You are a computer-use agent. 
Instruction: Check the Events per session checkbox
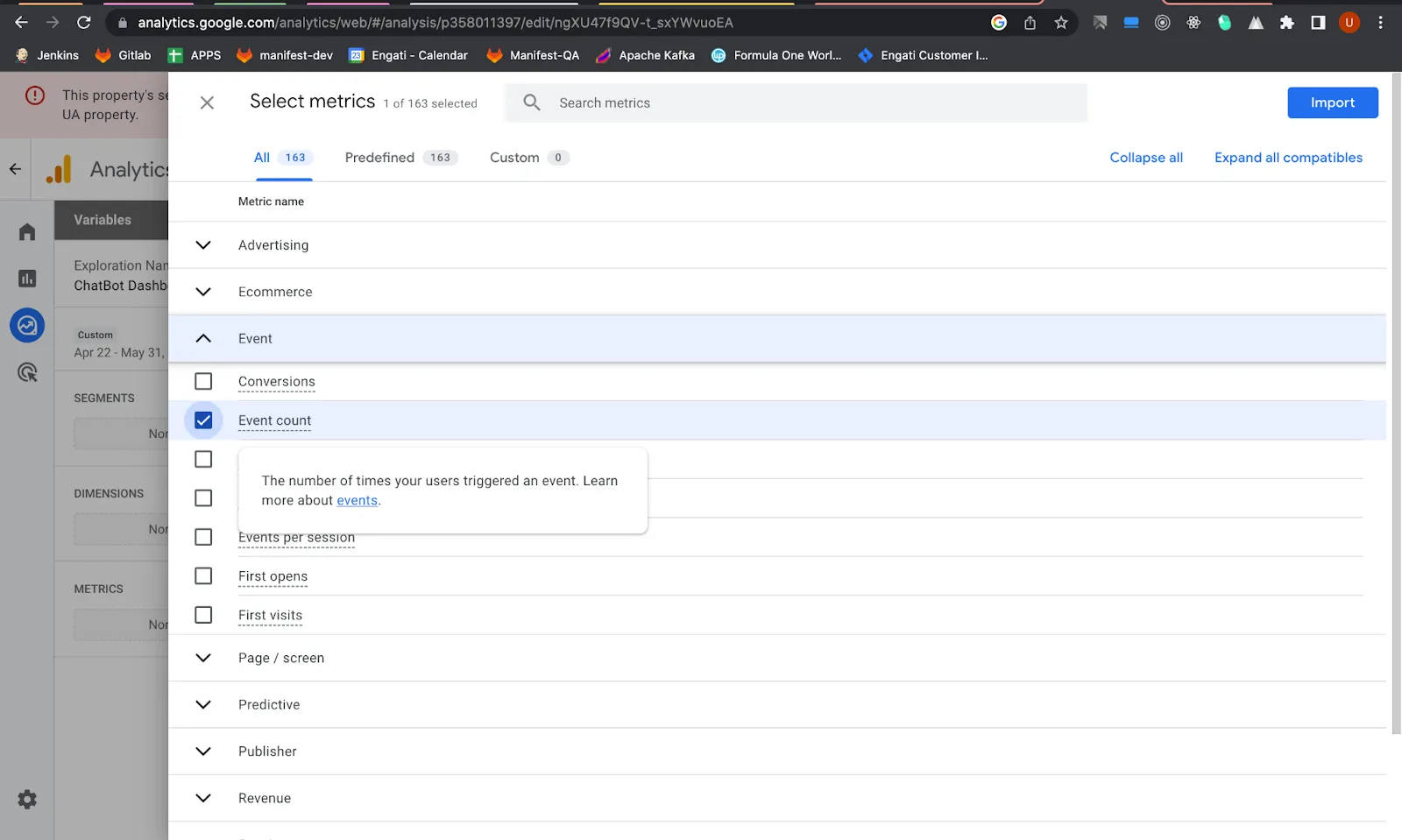[203, 537]
